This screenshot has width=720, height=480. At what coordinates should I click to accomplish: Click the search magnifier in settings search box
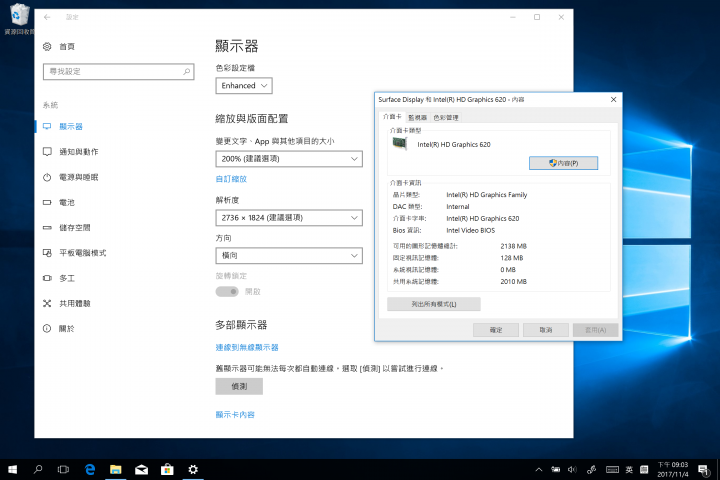coord(186,72)
